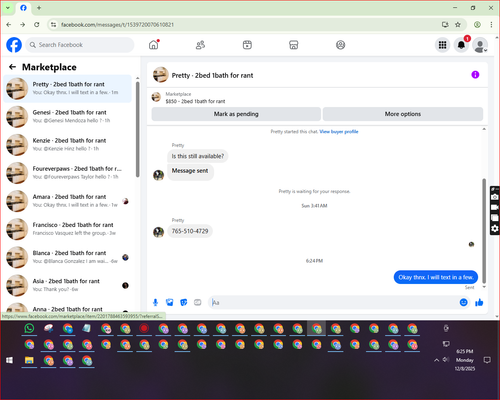Screen dimensions: 500x400
Task: Click the side toolbar settings gear
Action: [x=495, y=228]
